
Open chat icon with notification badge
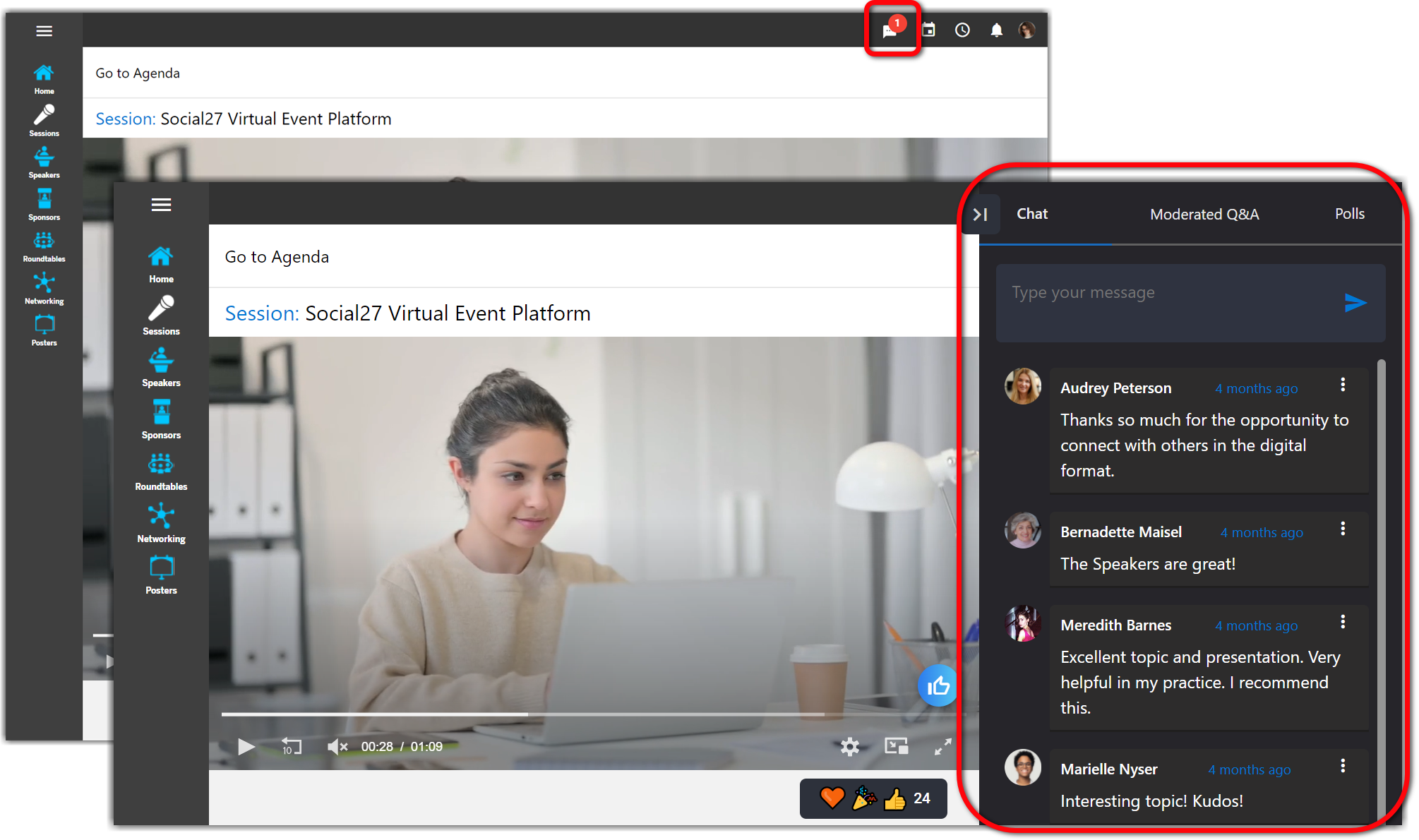click(891, 30)
